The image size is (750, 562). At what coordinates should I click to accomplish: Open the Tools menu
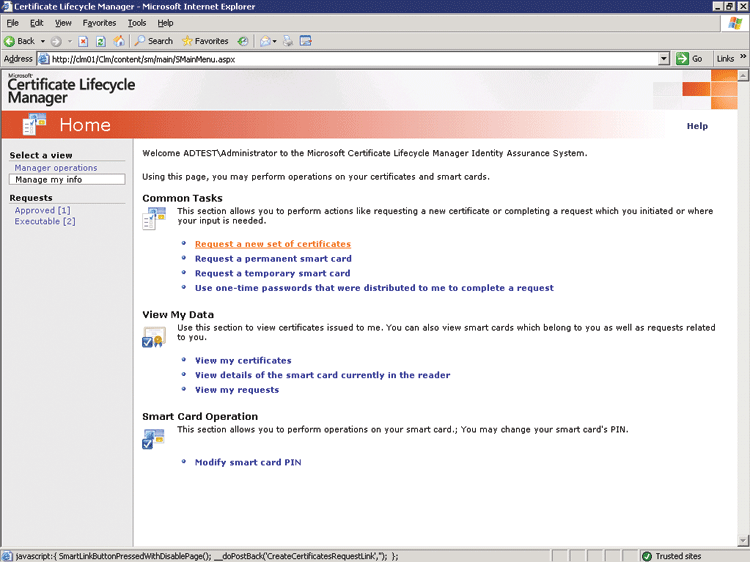point(137,23)
